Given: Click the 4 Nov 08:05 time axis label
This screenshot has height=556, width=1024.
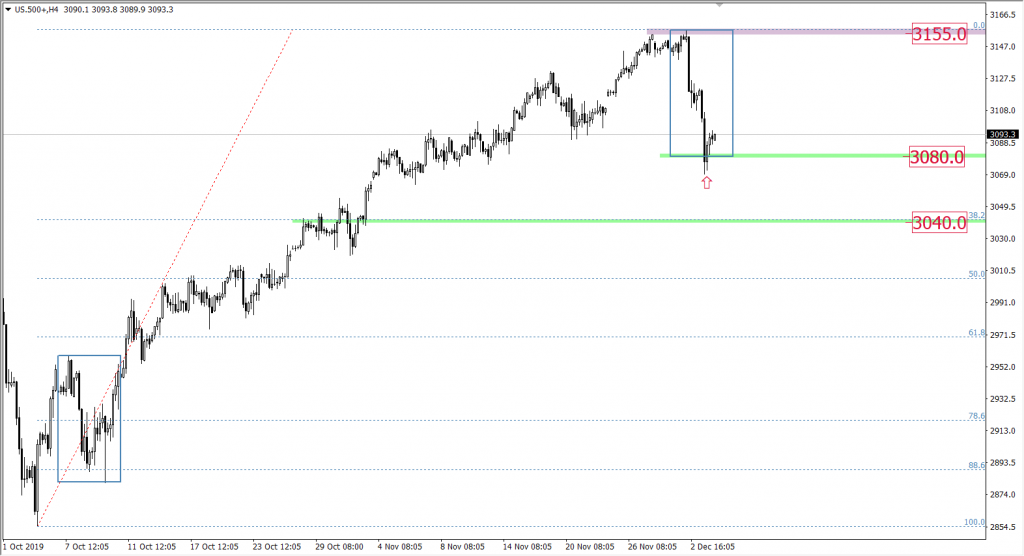Looking at the screenshot, I should click(x=400, y=546).
